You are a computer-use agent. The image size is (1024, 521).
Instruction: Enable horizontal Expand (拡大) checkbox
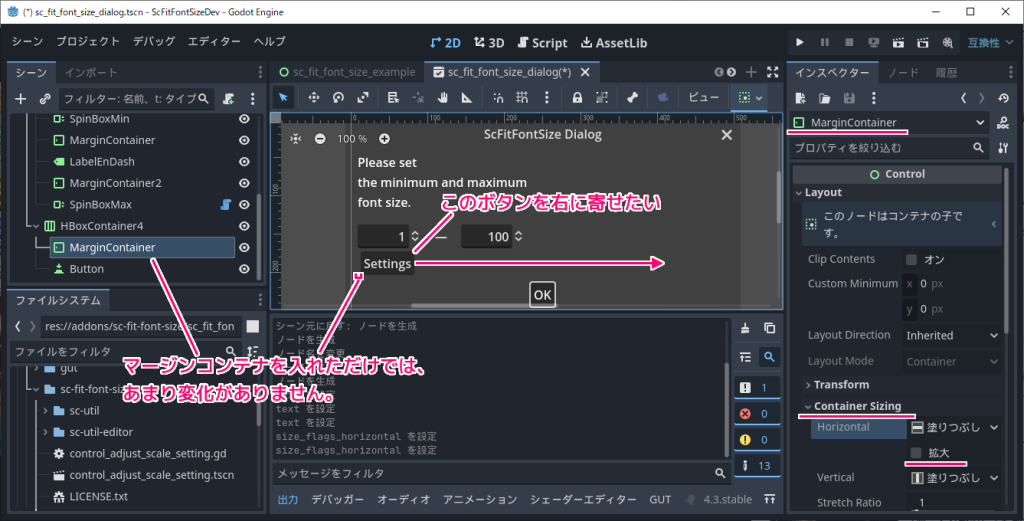click(916, 452)
